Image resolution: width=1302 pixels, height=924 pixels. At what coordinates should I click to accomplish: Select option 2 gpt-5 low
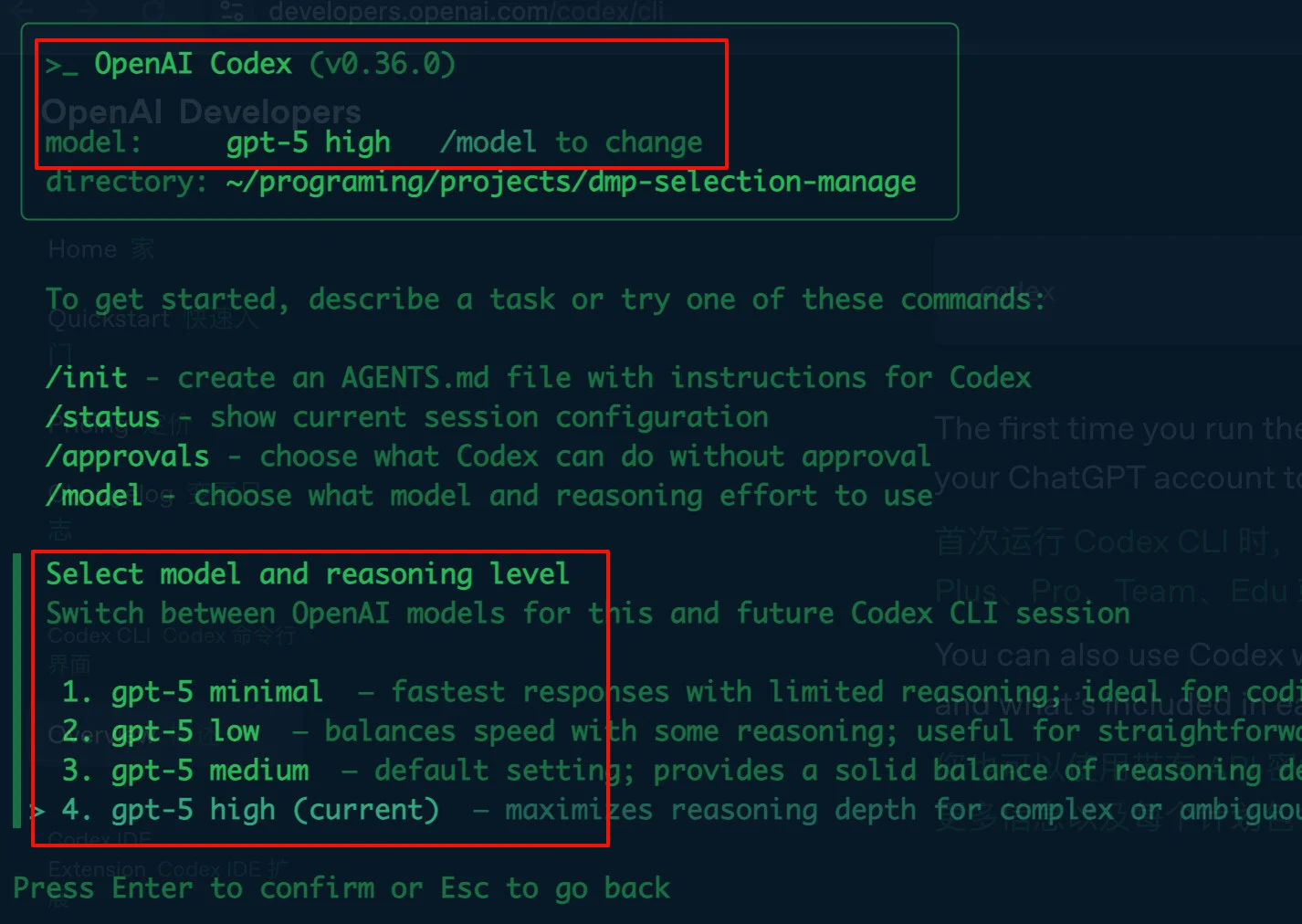(161, 731)
